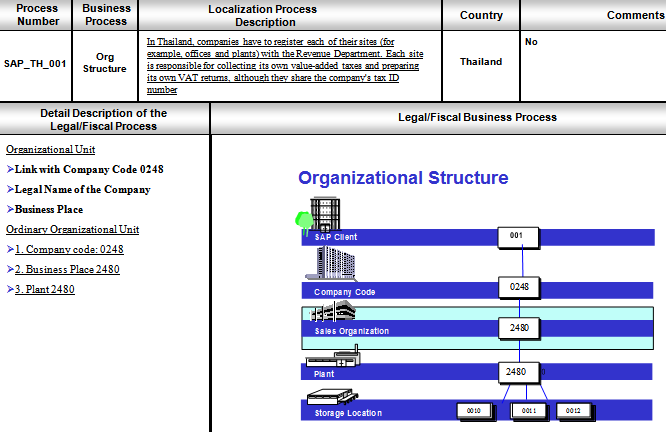666x432 pixels.
Task: Click the 'Storage Location' bar label
Action: pos(348,413)
